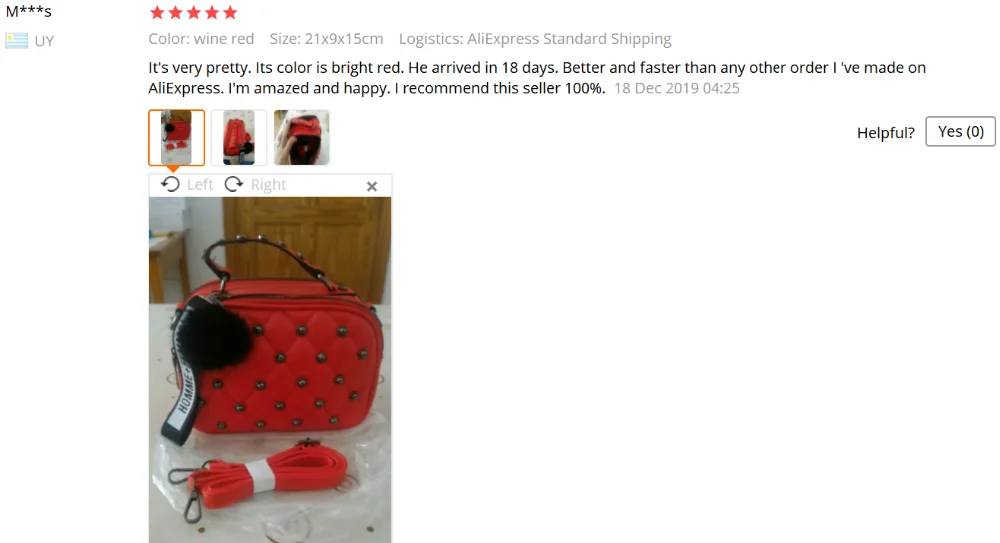Image resolution: width=1000 pixels, height=543 pixels.
Task: Open the second review photo thumbnail
Action: [239, 137]
